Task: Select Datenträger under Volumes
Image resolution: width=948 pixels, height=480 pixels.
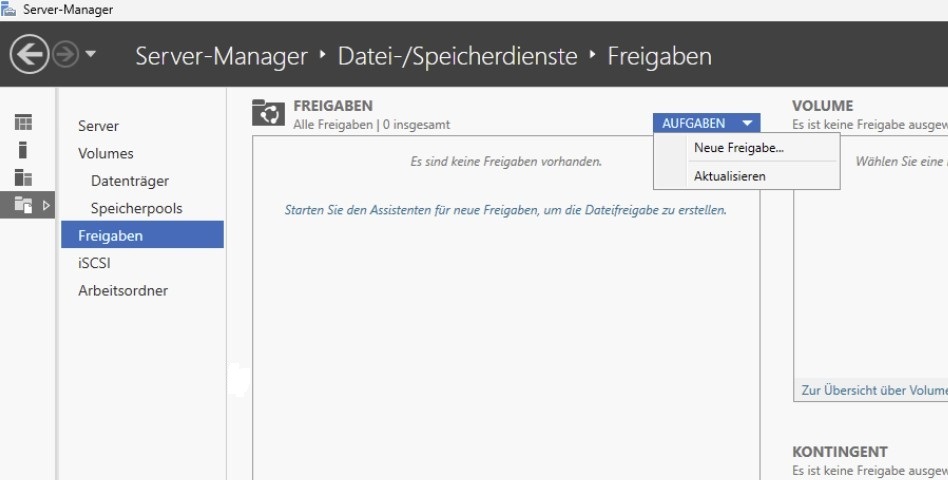Action: coord(129,181)
